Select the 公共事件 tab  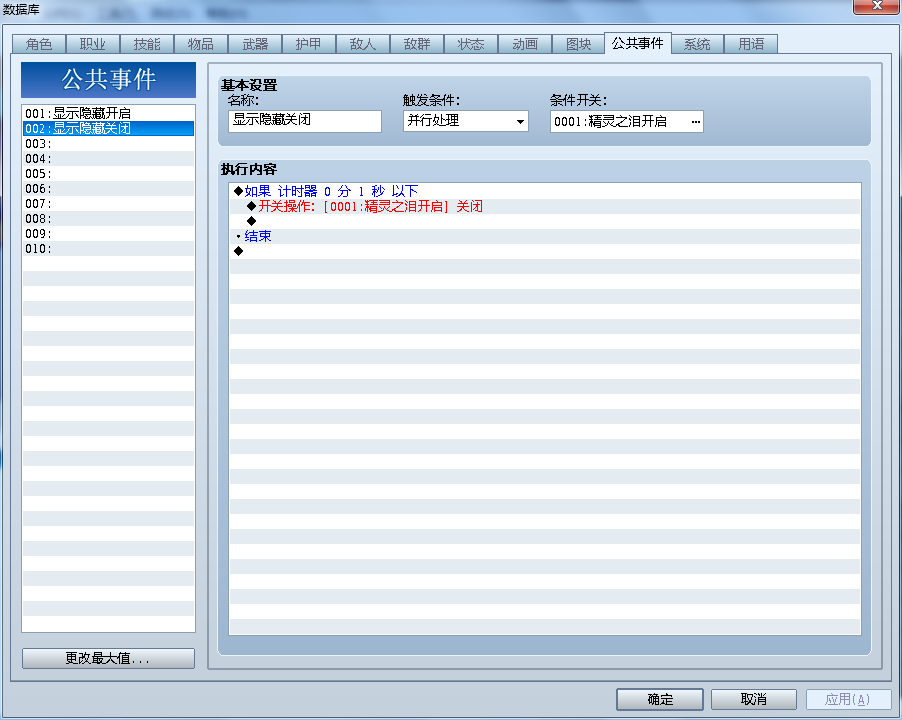pyautogui.click(x=638, y=43)
